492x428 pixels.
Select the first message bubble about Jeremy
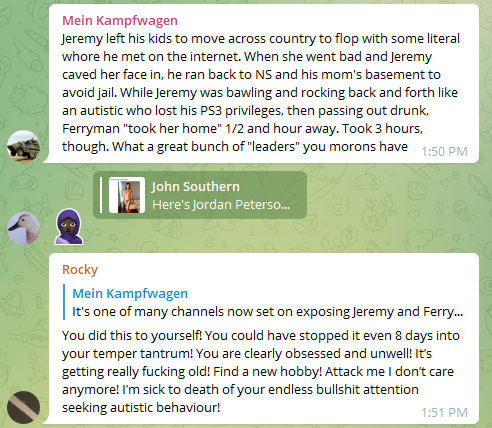coord(261,84)
